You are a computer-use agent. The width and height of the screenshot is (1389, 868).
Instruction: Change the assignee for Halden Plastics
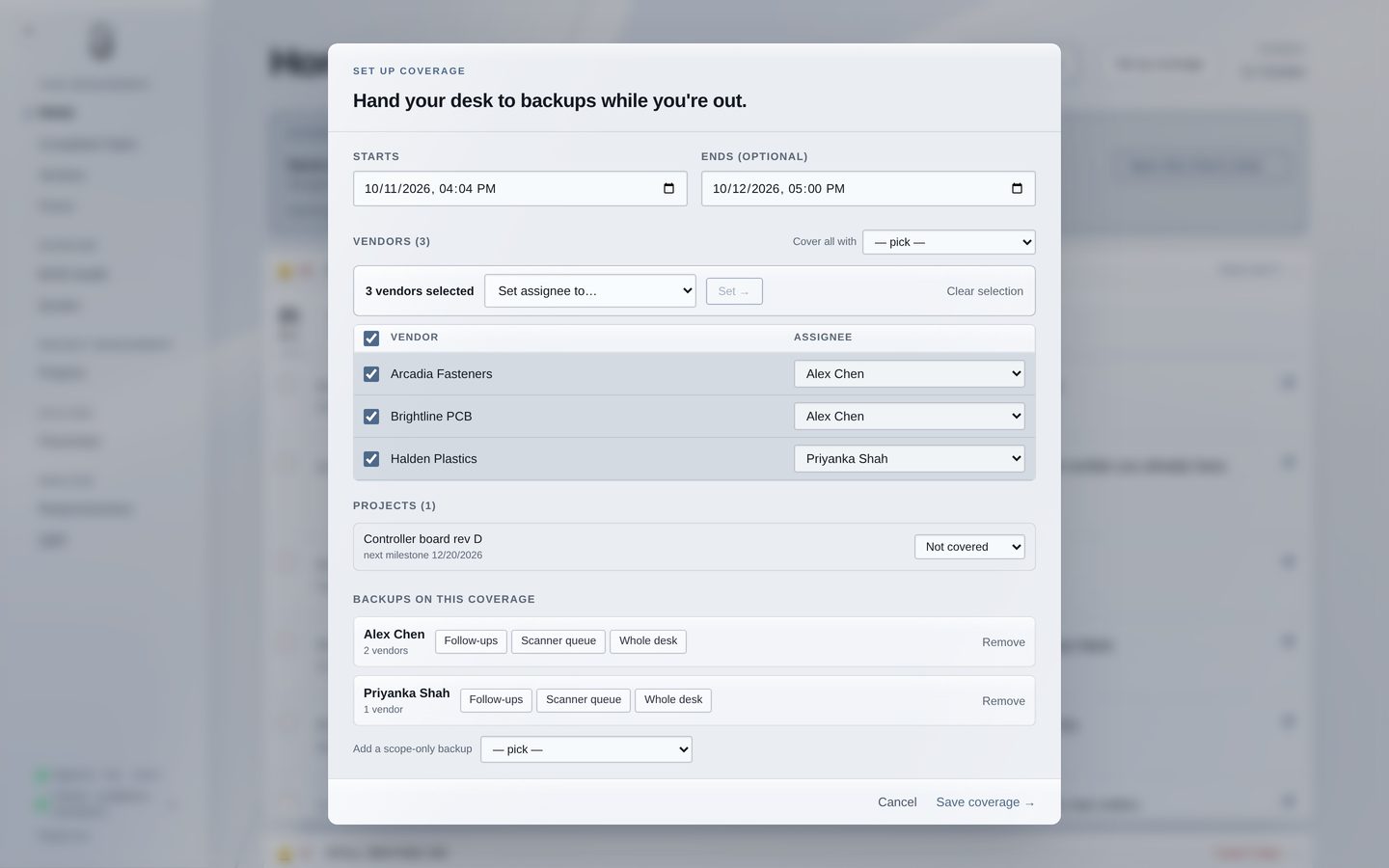coord(910,459)
